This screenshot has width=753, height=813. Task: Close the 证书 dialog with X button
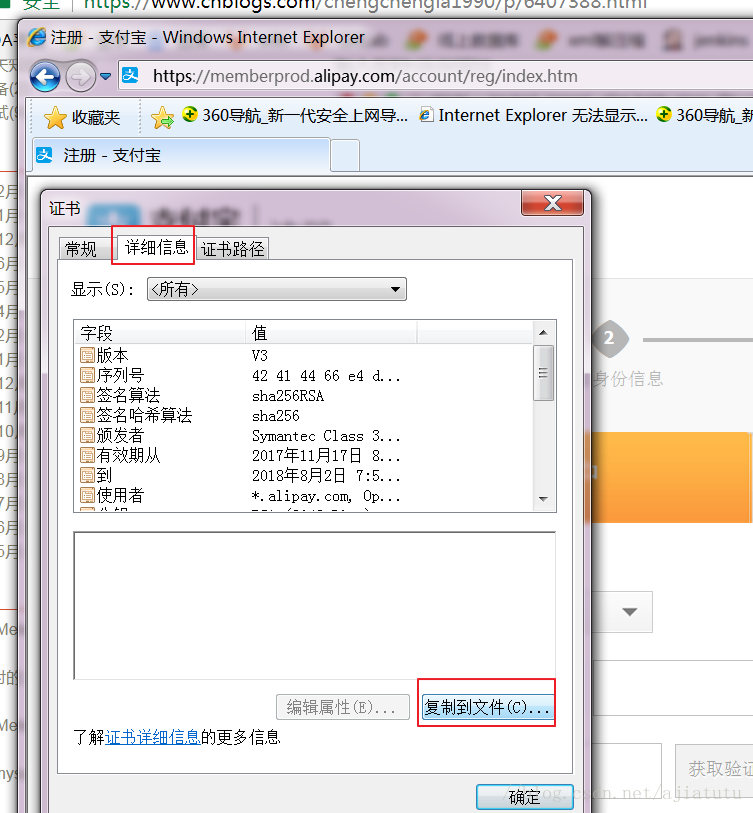(x=552, y=203)
